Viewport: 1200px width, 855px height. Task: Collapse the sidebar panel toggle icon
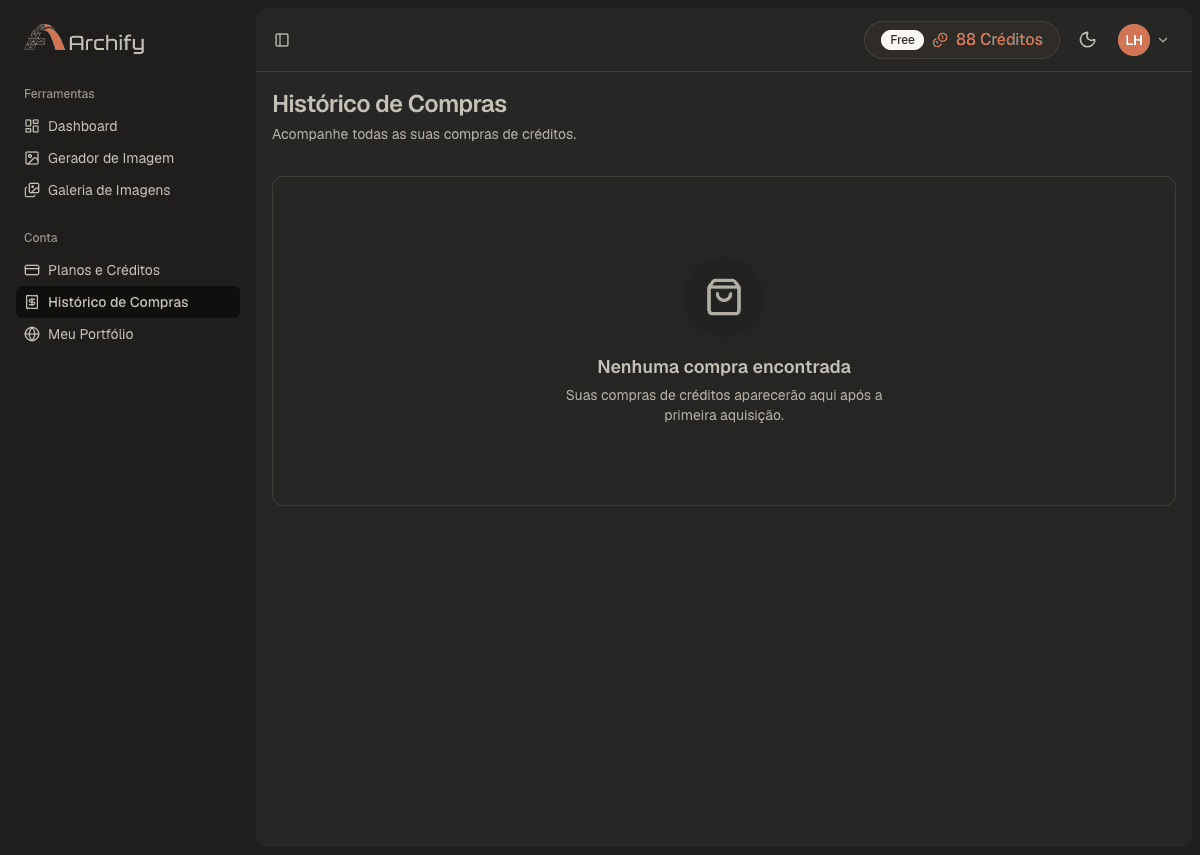tap(282, 40)
